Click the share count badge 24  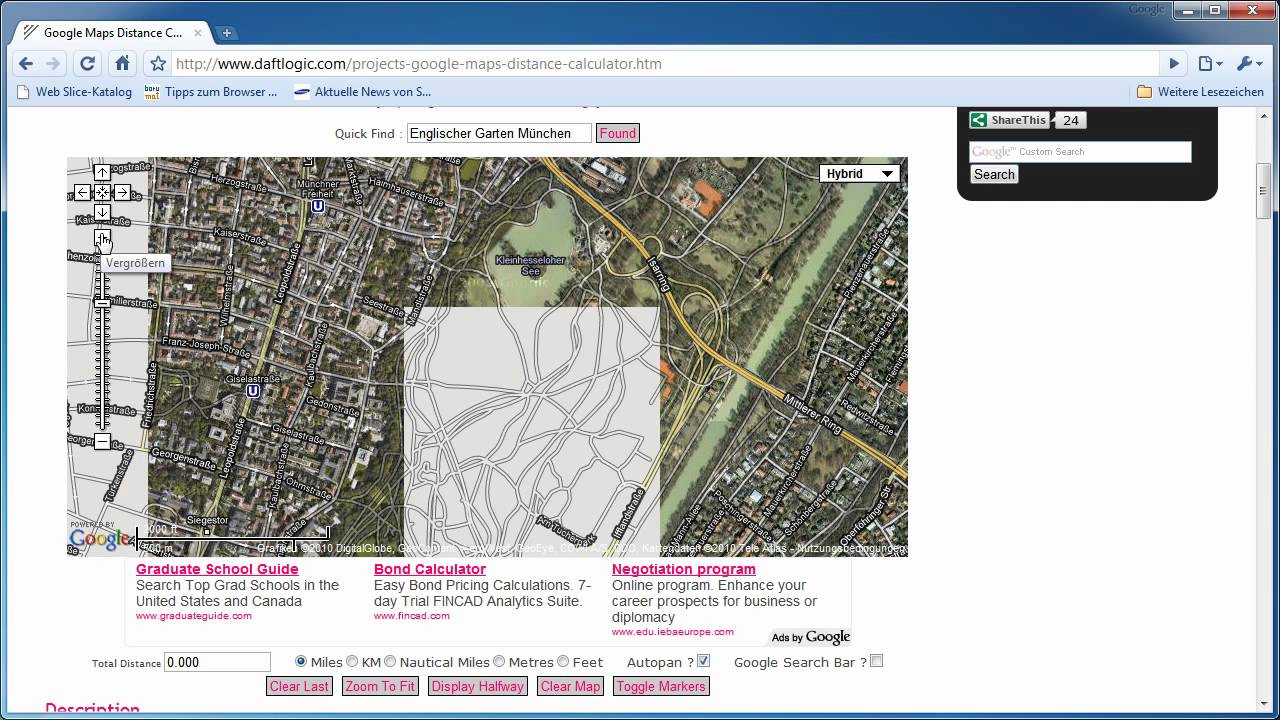[x=1071, y=120]
